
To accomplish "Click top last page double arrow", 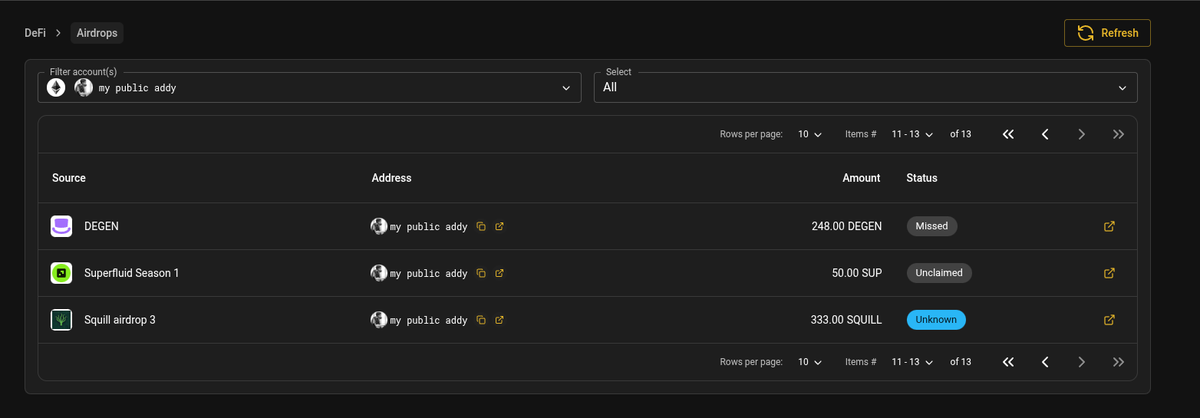I will [1118, 134].
